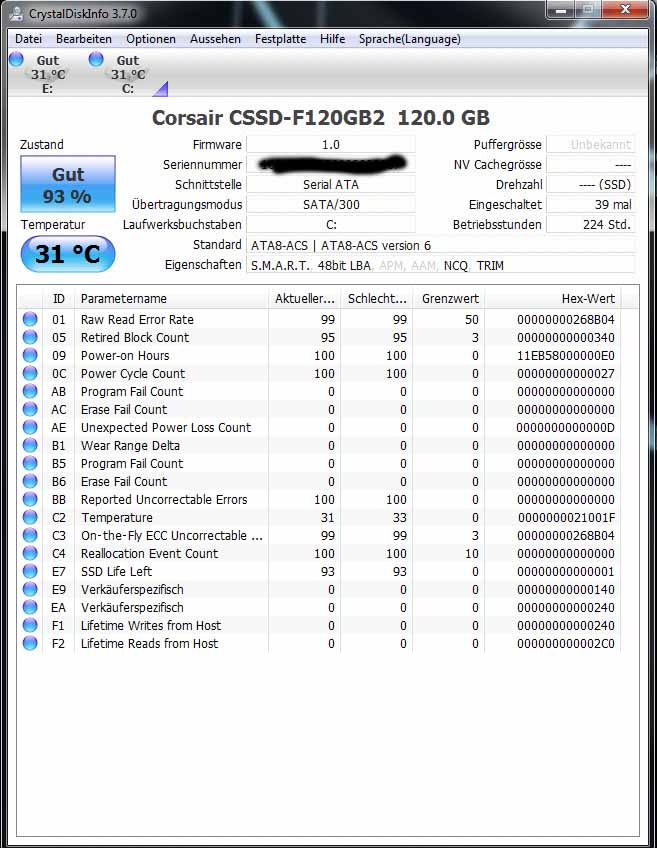
Task: Click the S.M.A.R.T. feature text
Action: point(280,266)
